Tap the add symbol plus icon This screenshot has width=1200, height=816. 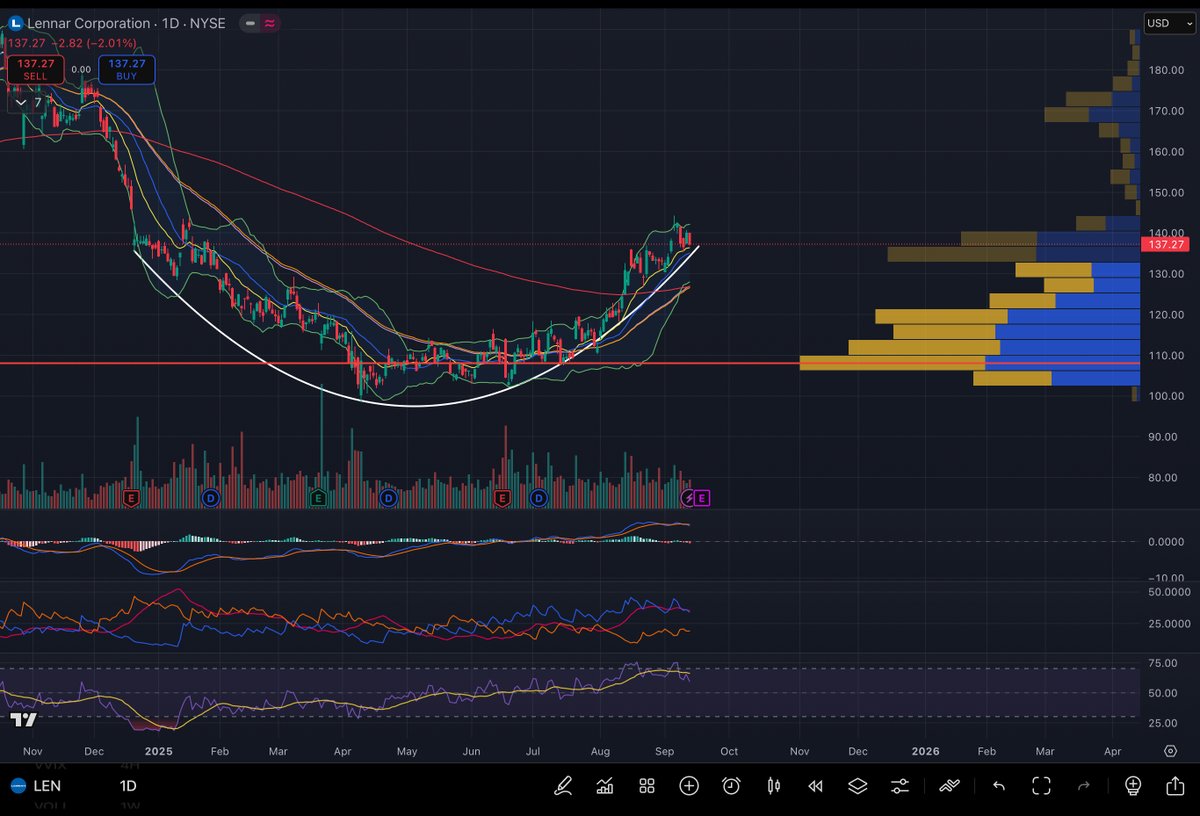pyautogui.click(x=689, y=786)
